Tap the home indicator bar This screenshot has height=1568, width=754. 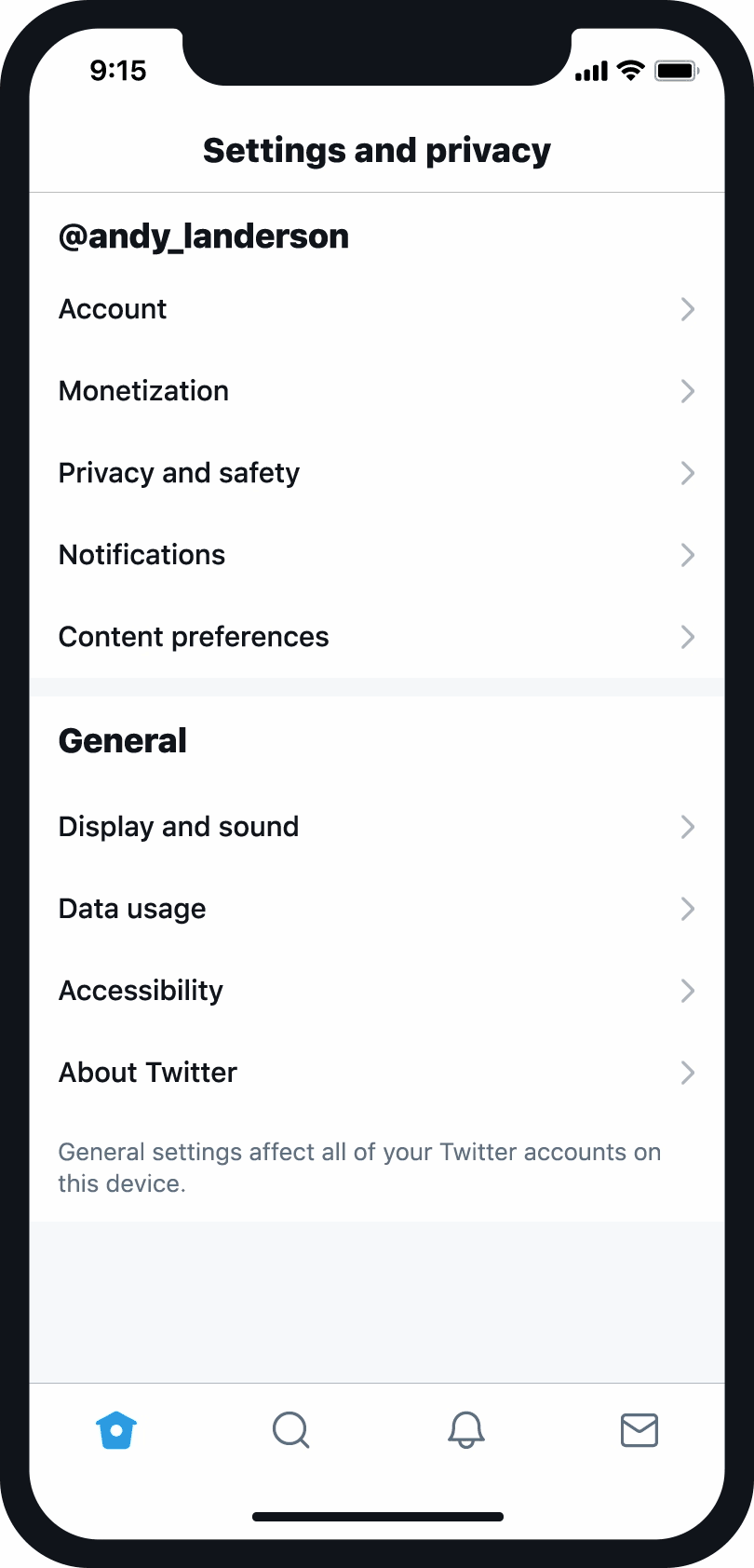coord(377,1517)
